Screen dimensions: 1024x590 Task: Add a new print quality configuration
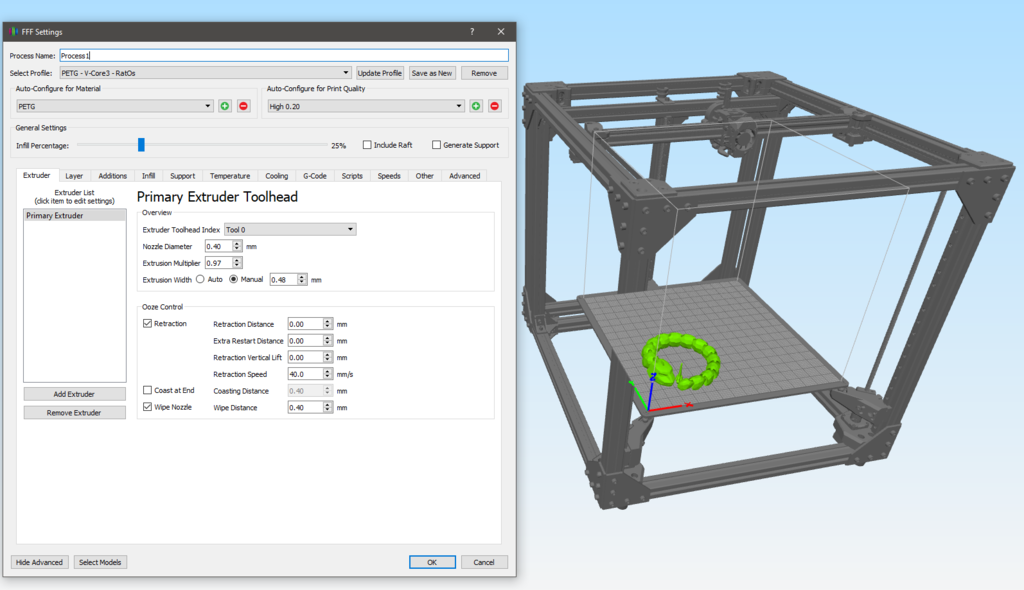point(476,106)
